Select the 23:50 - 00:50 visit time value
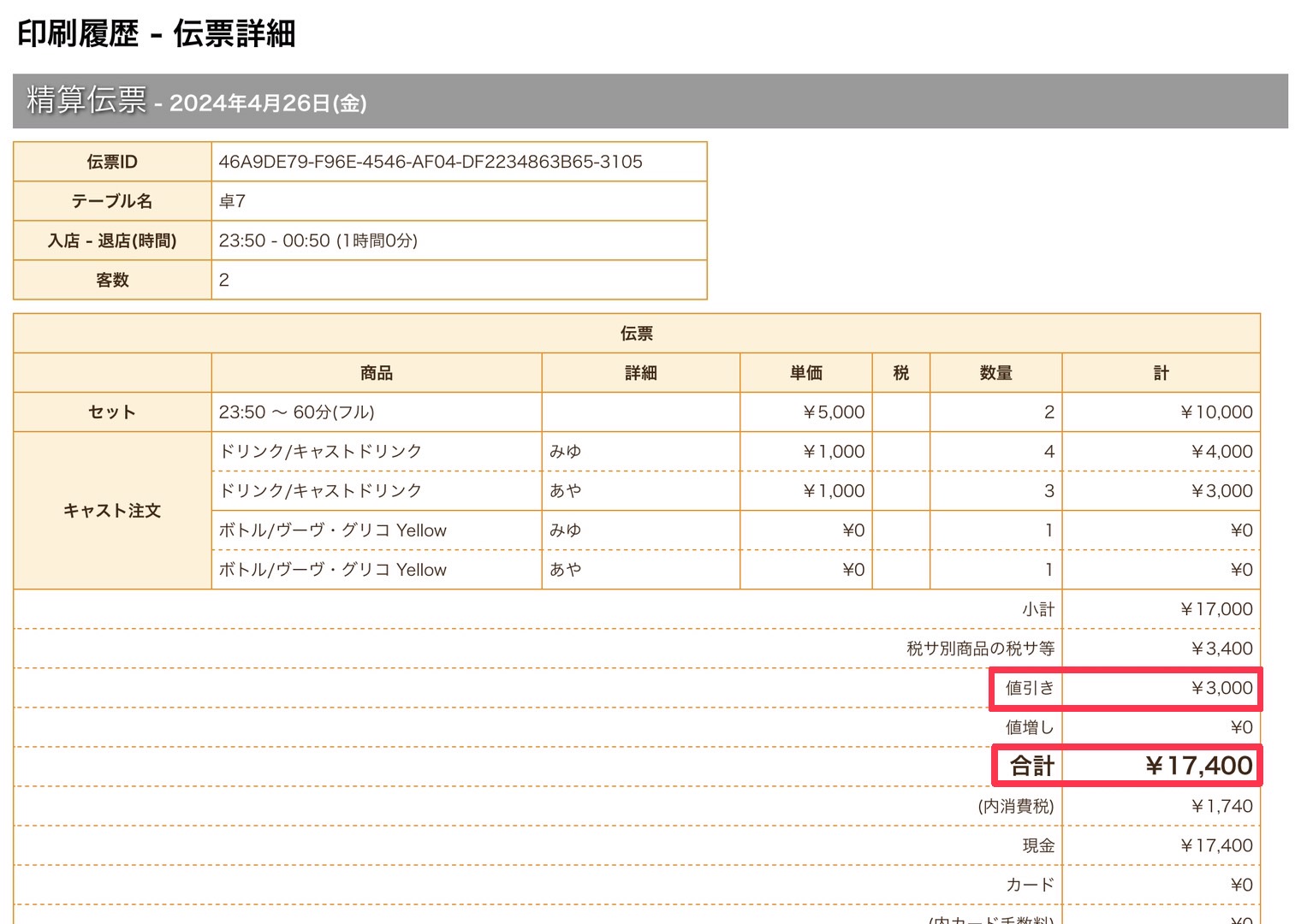Viewport: 1301px width, 924px height. tap(318, 240)
